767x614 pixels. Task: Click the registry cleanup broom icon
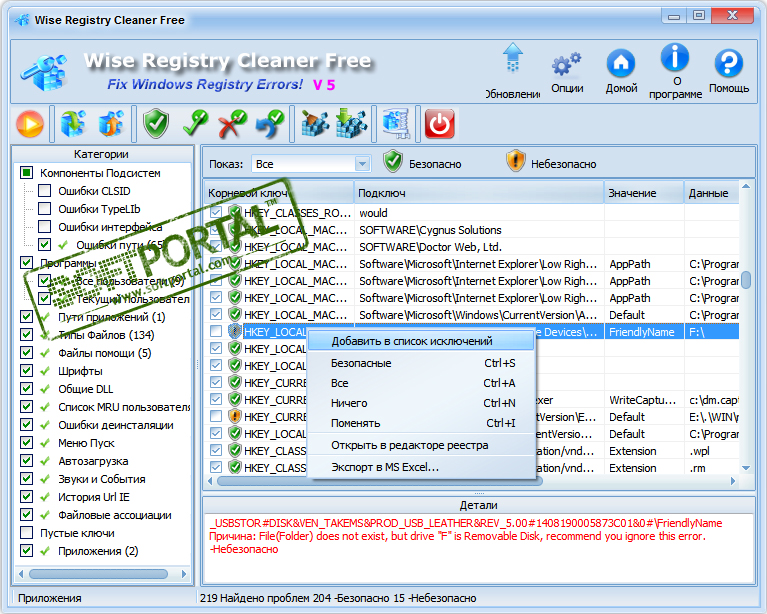[316, 123]
